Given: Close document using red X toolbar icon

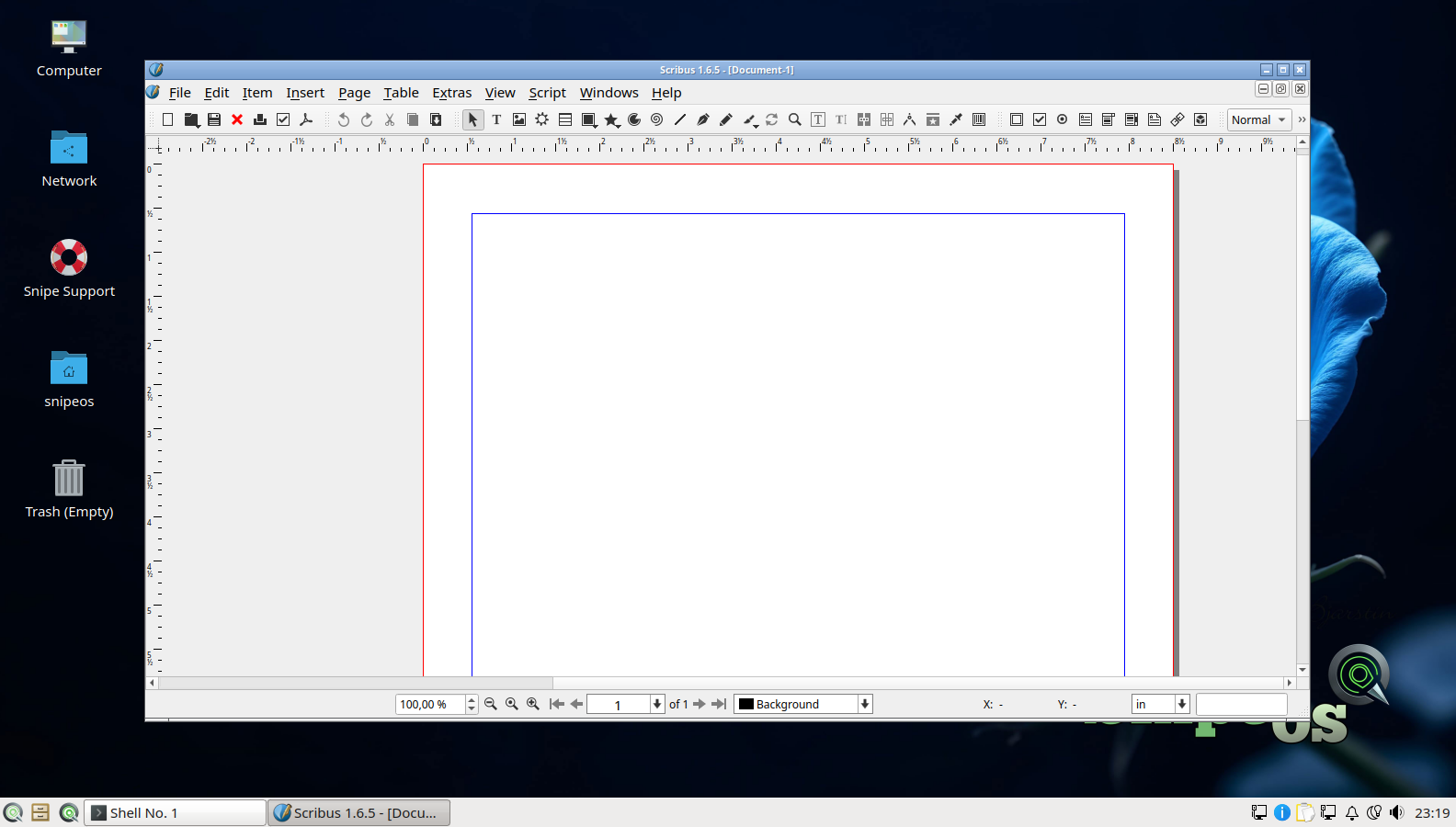Looking at the screenshot, I should (237, 119).
